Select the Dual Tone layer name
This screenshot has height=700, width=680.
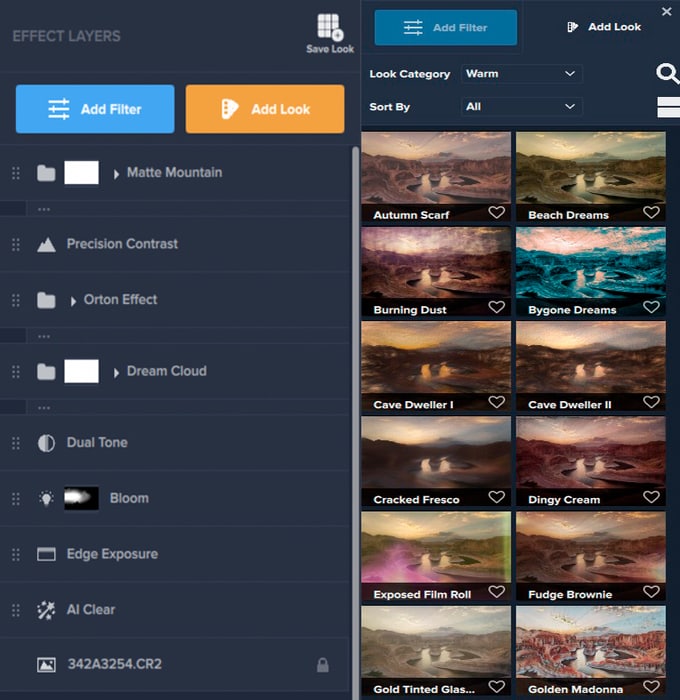(97, 443)
